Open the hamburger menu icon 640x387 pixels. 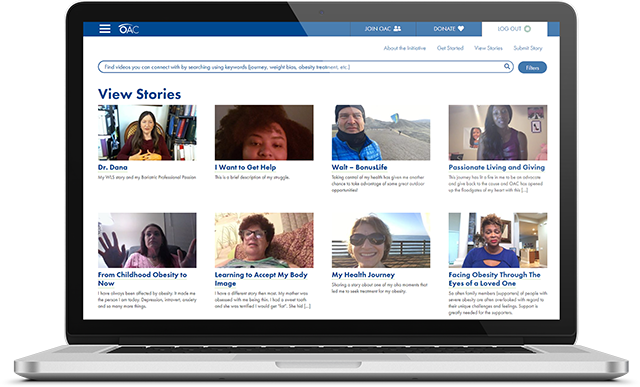pos(105,29)
